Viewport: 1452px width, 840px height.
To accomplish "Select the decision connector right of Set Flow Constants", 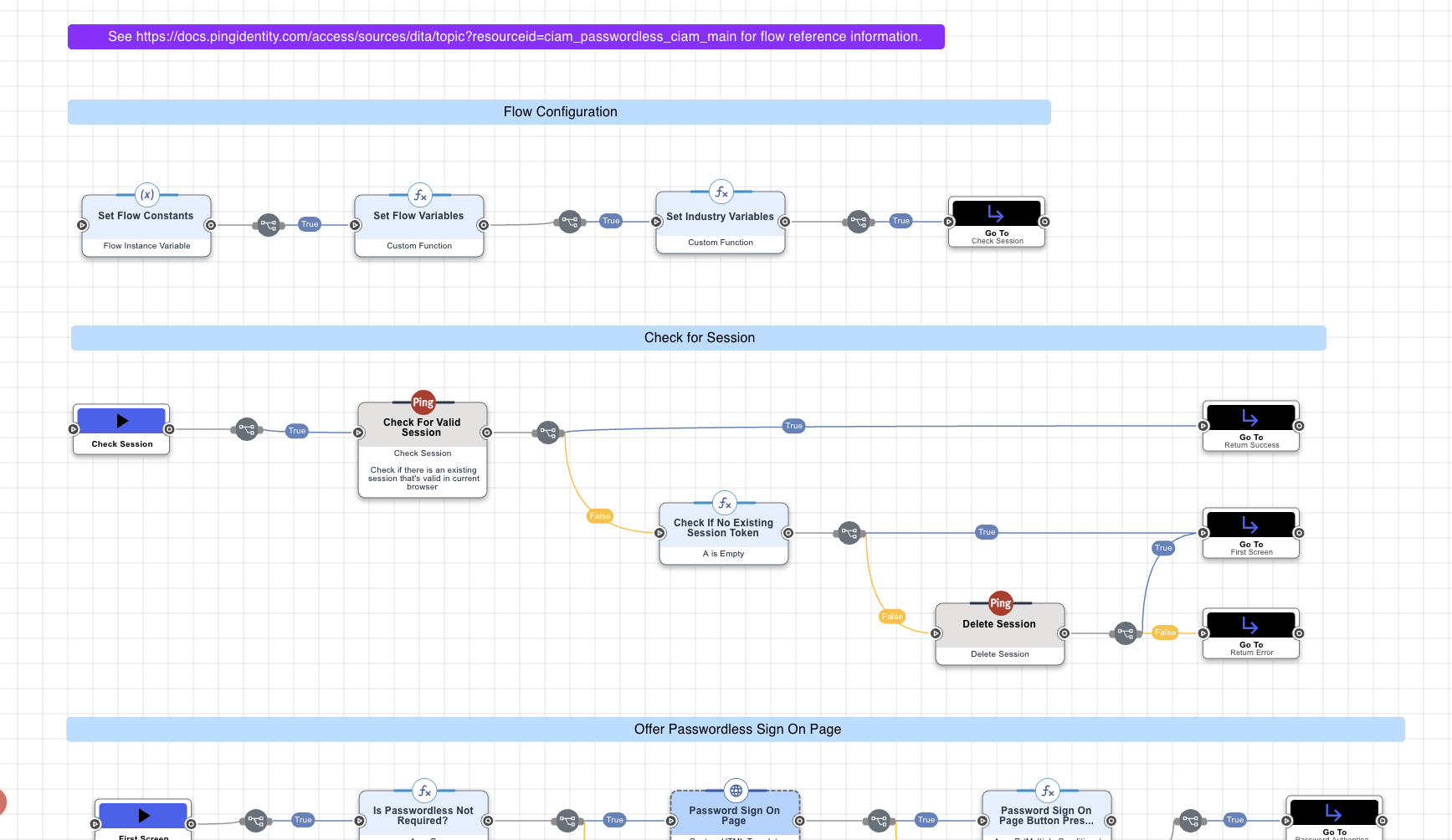I will [268, 225].
